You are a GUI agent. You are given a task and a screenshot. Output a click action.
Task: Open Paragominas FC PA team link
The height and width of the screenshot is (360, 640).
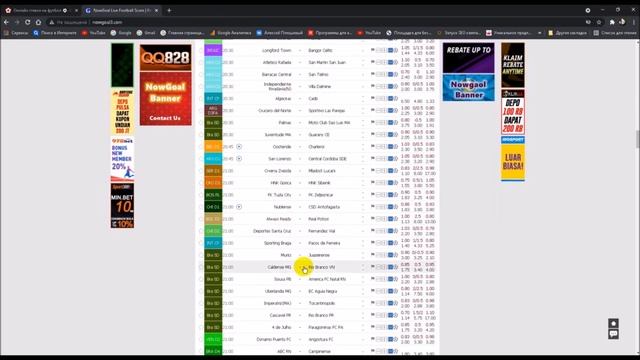(326, 327)
